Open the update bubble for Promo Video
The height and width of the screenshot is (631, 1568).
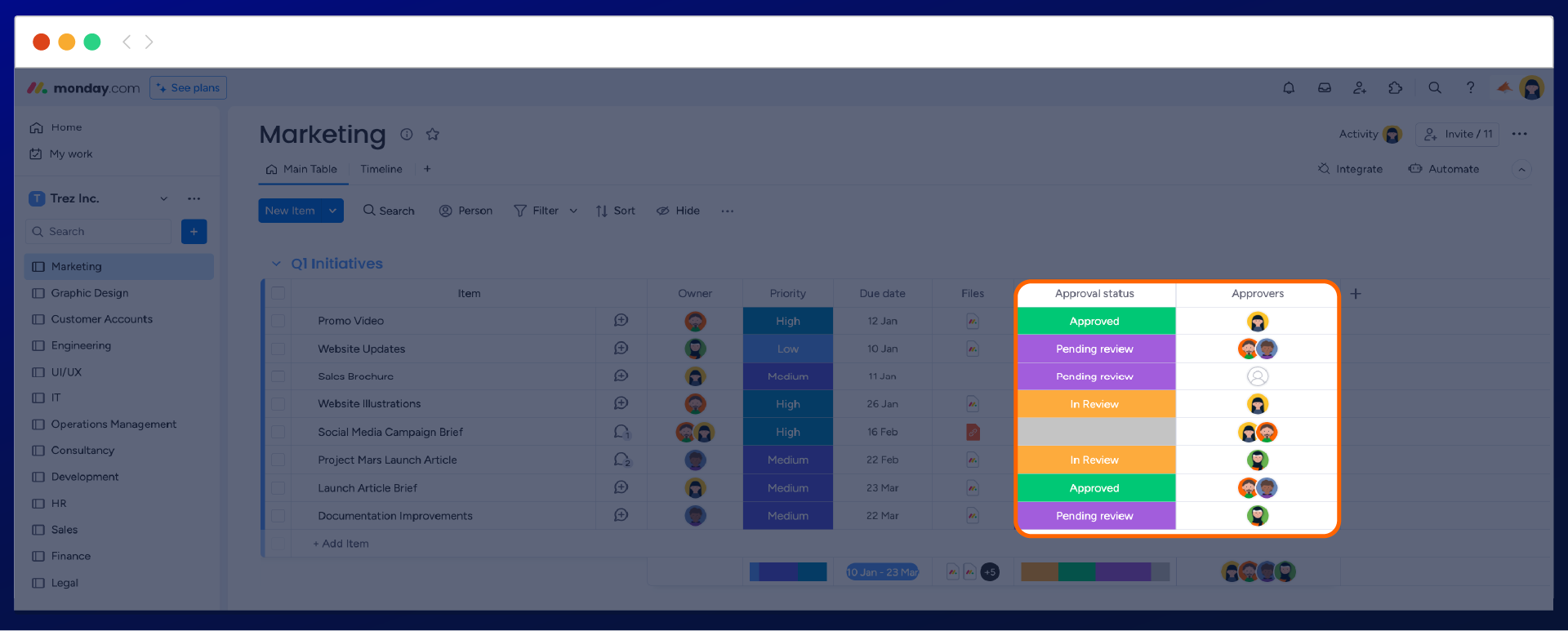(x=621, y=321)
